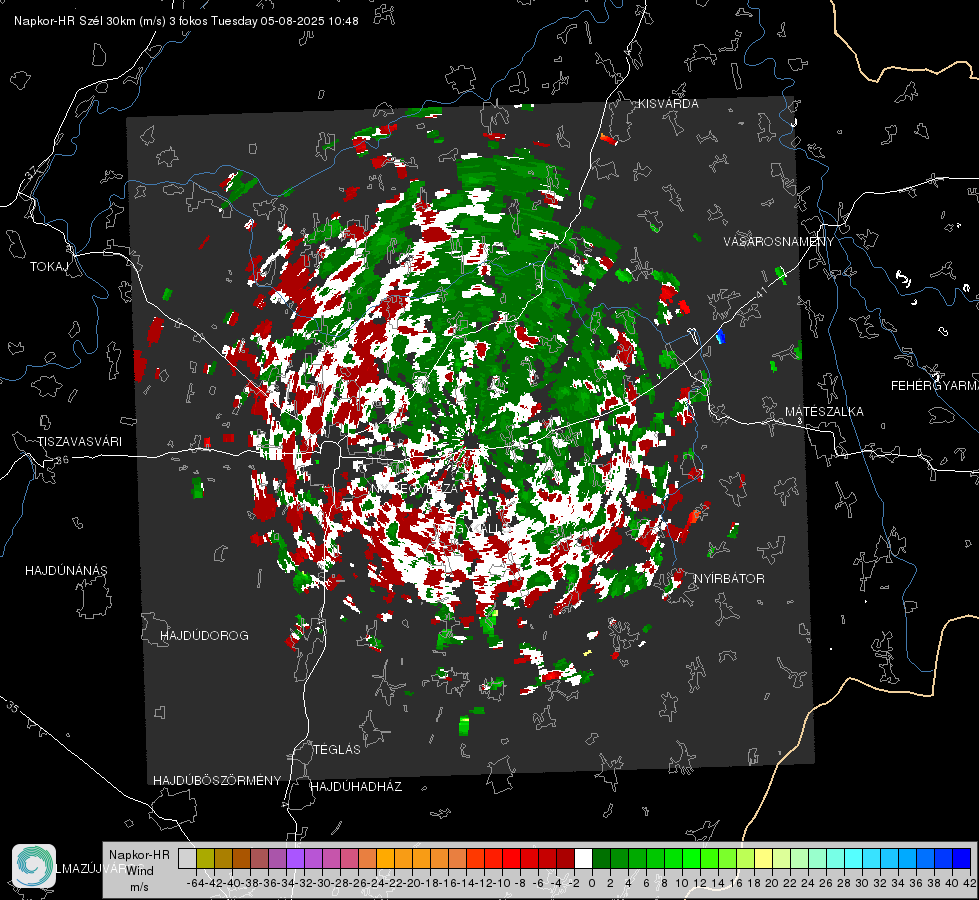Click the TOKAJ town label
The width and height of the screenshot is (979, 900).
[x=49, y=267]
